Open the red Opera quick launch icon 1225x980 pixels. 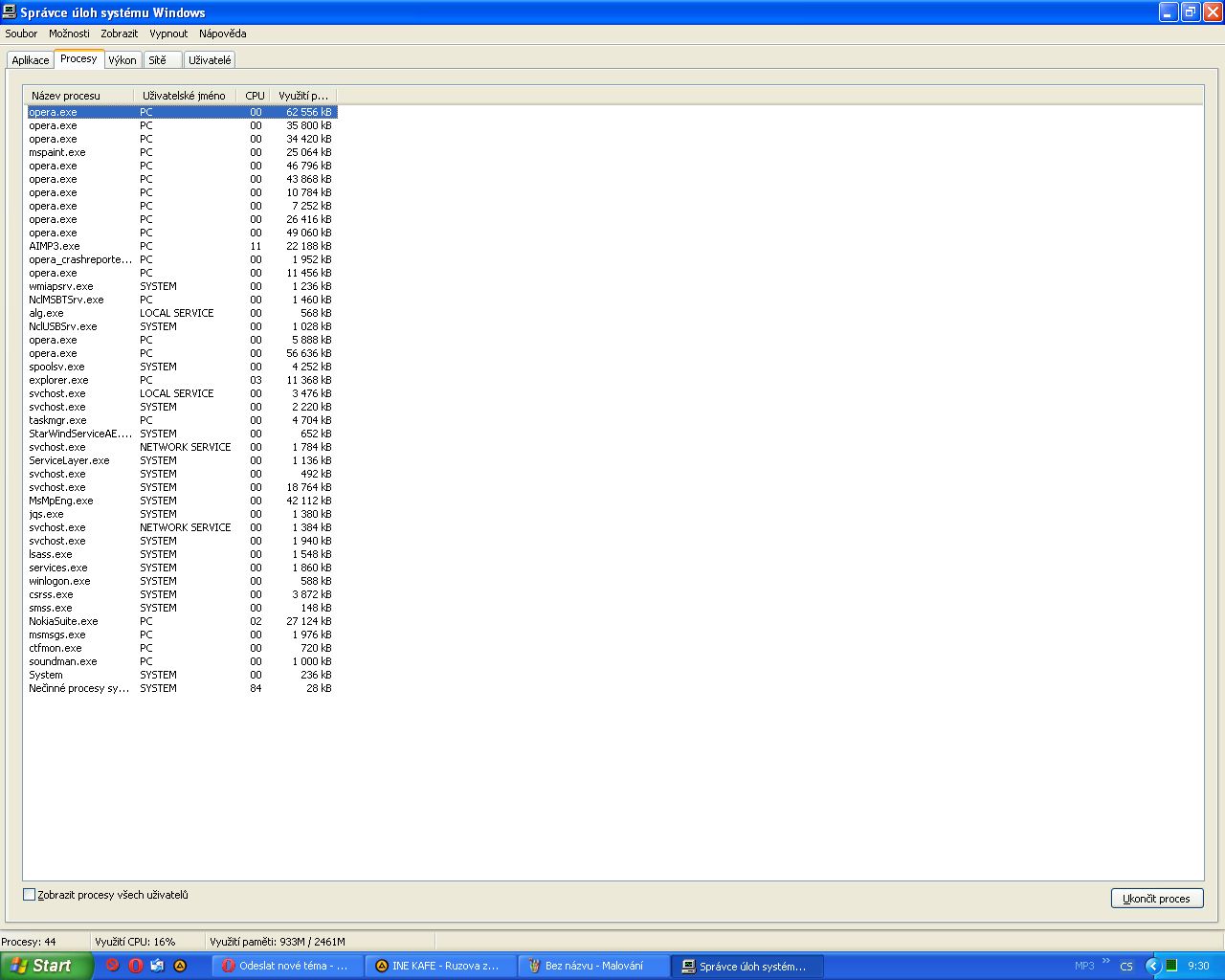(135, 966)
